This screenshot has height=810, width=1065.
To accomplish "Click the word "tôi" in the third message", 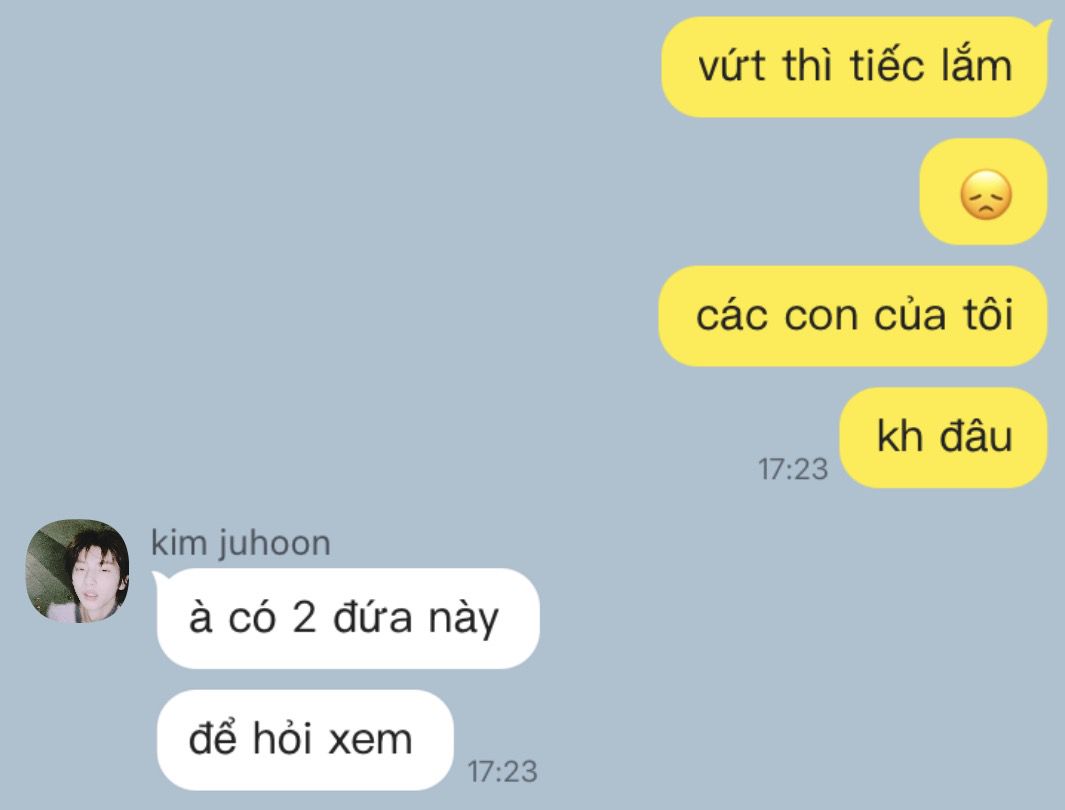I will coord(988,315).
